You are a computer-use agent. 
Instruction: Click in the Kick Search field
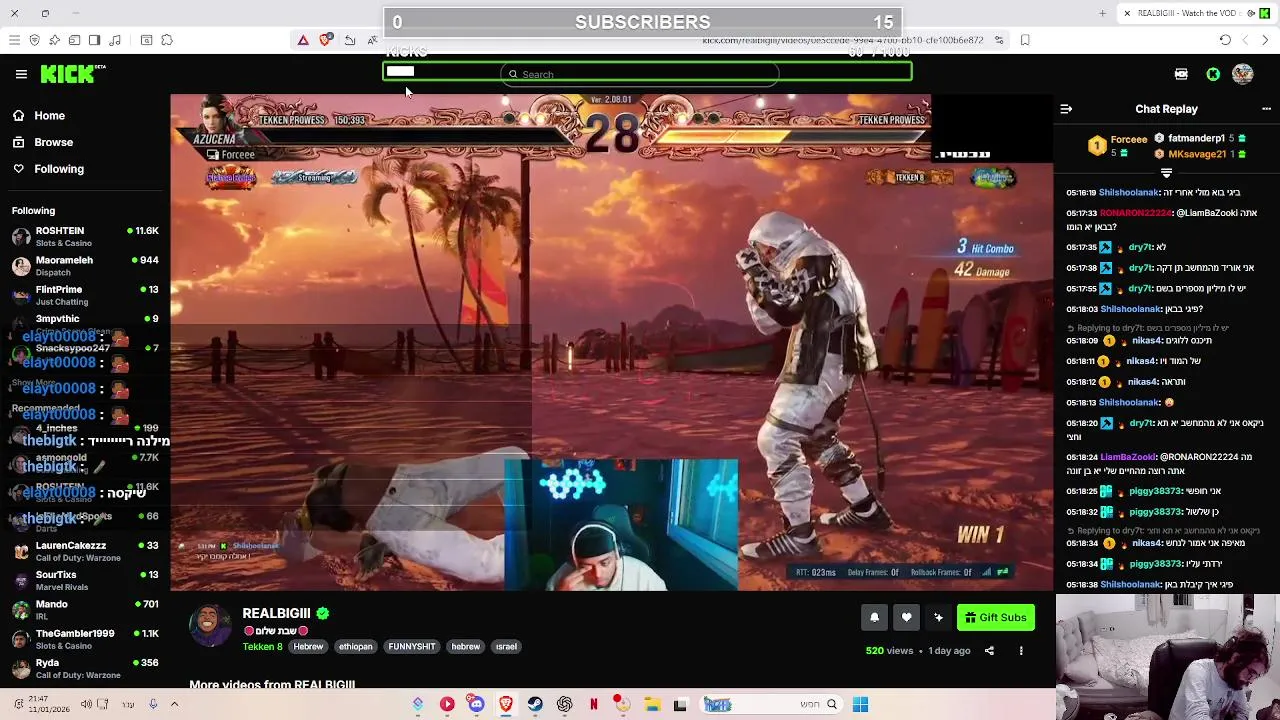[640, 74]
